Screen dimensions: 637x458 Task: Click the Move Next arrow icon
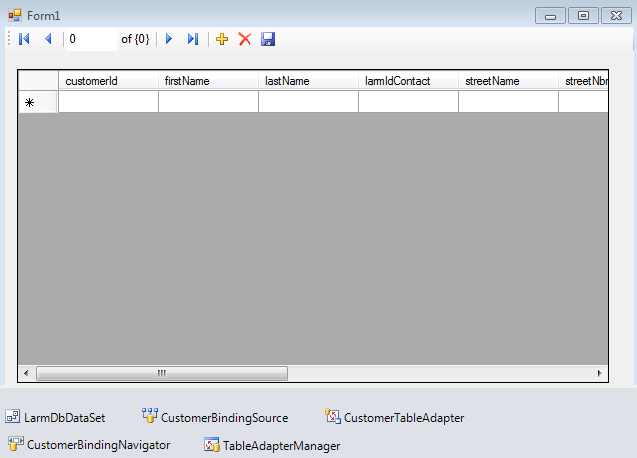coord(169,39)
